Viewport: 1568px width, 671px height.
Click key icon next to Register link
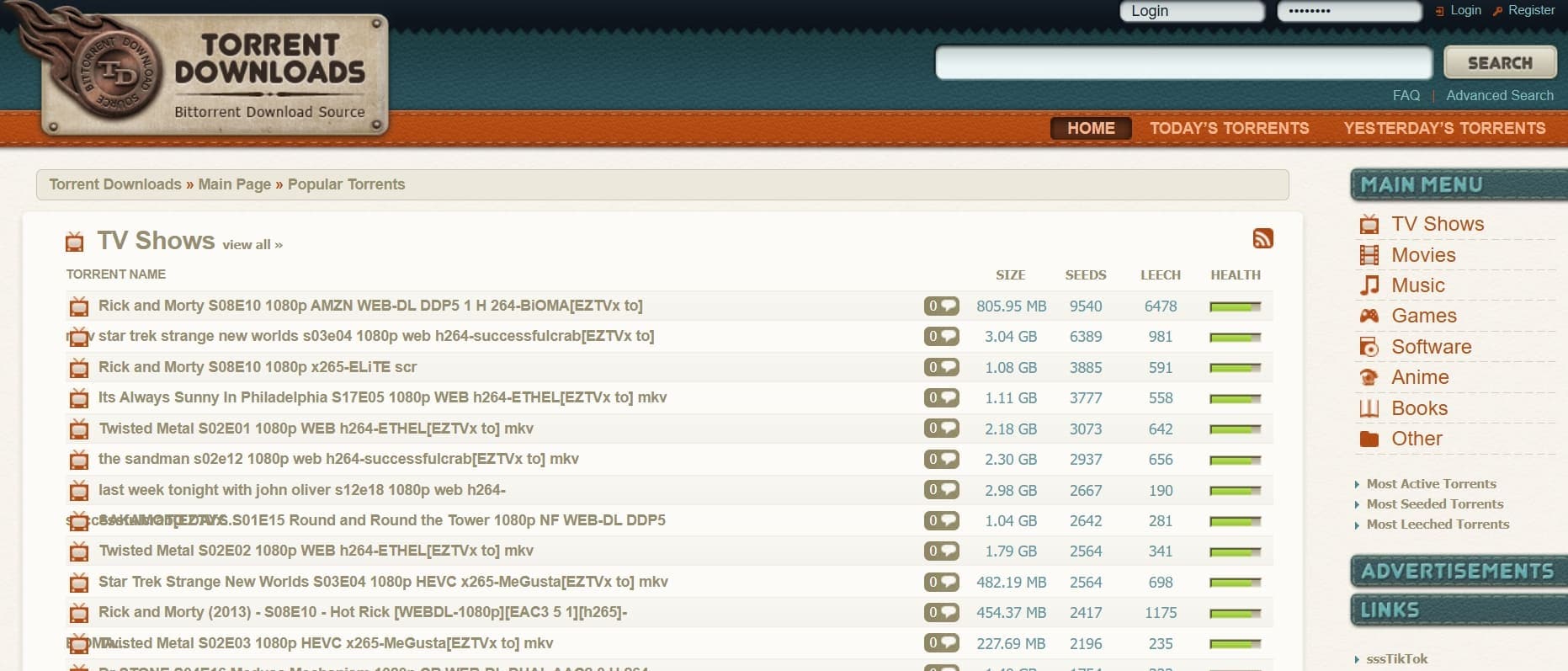(1497, 11)
